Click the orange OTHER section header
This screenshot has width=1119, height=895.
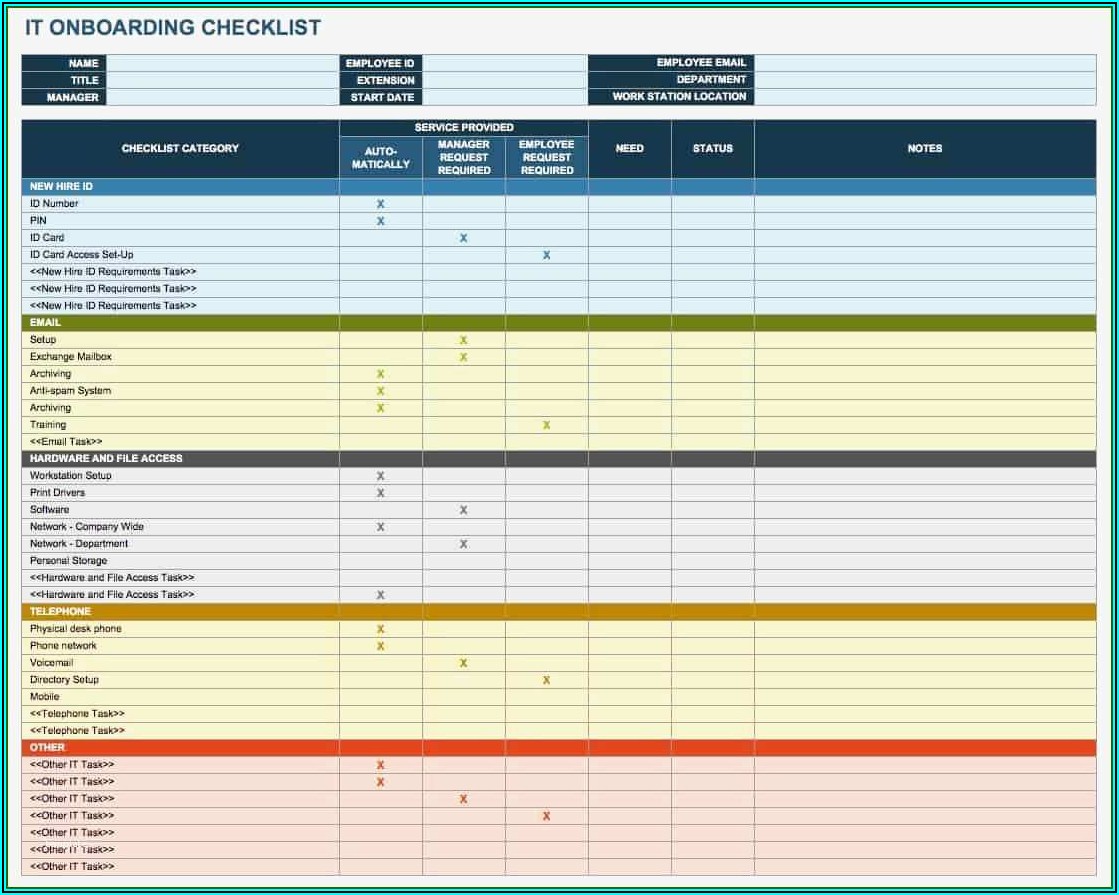coord(47,747)
